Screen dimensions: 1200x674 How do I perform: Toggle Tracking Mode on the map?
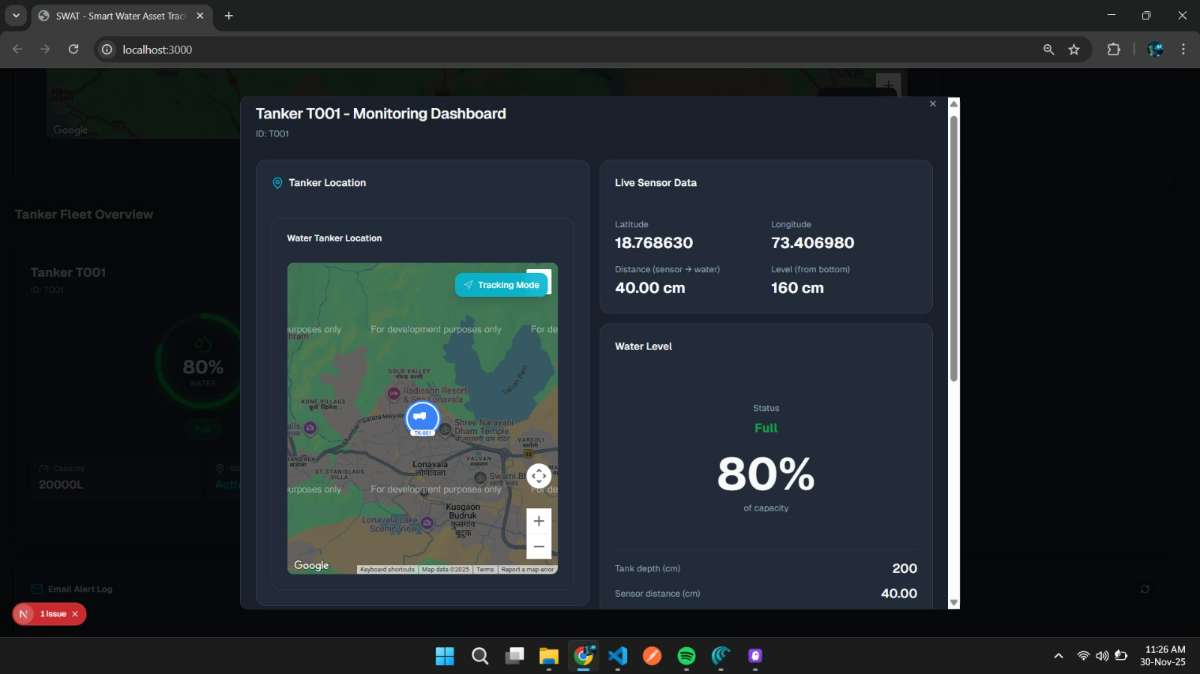(501, 285)
